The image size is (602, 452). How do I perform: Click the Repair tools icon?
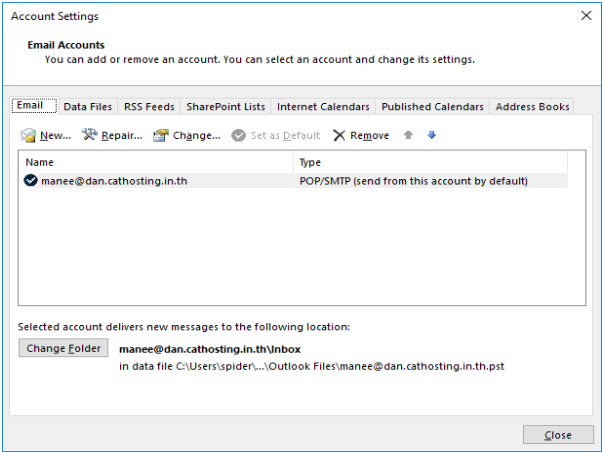90,135
